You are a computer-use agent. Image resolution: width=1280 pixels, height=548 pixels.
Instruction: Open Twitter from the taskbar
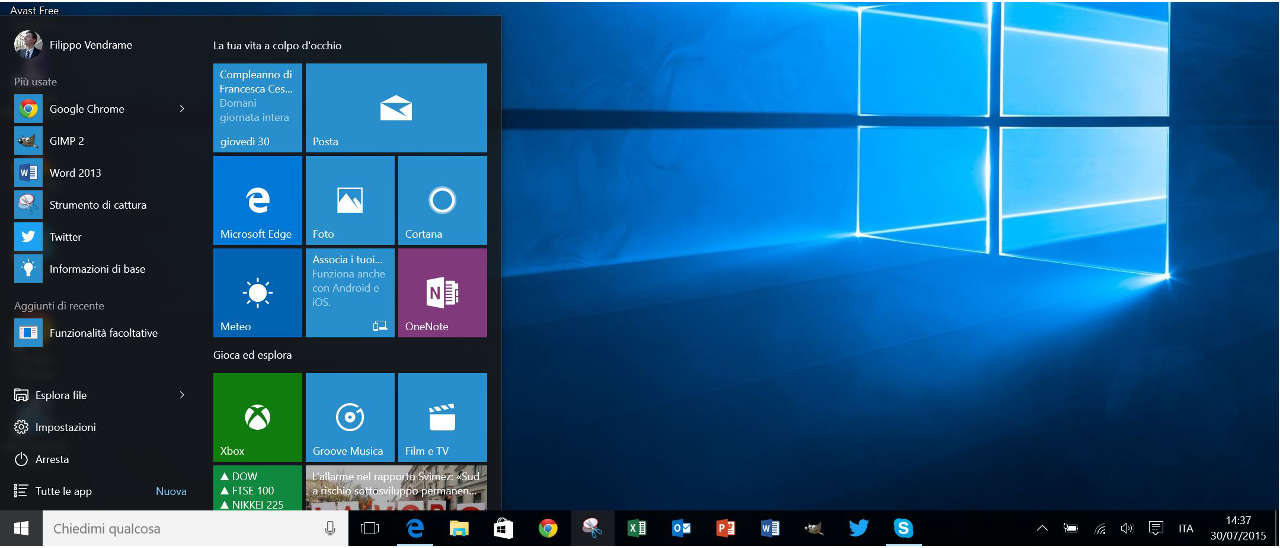[858, 528]
